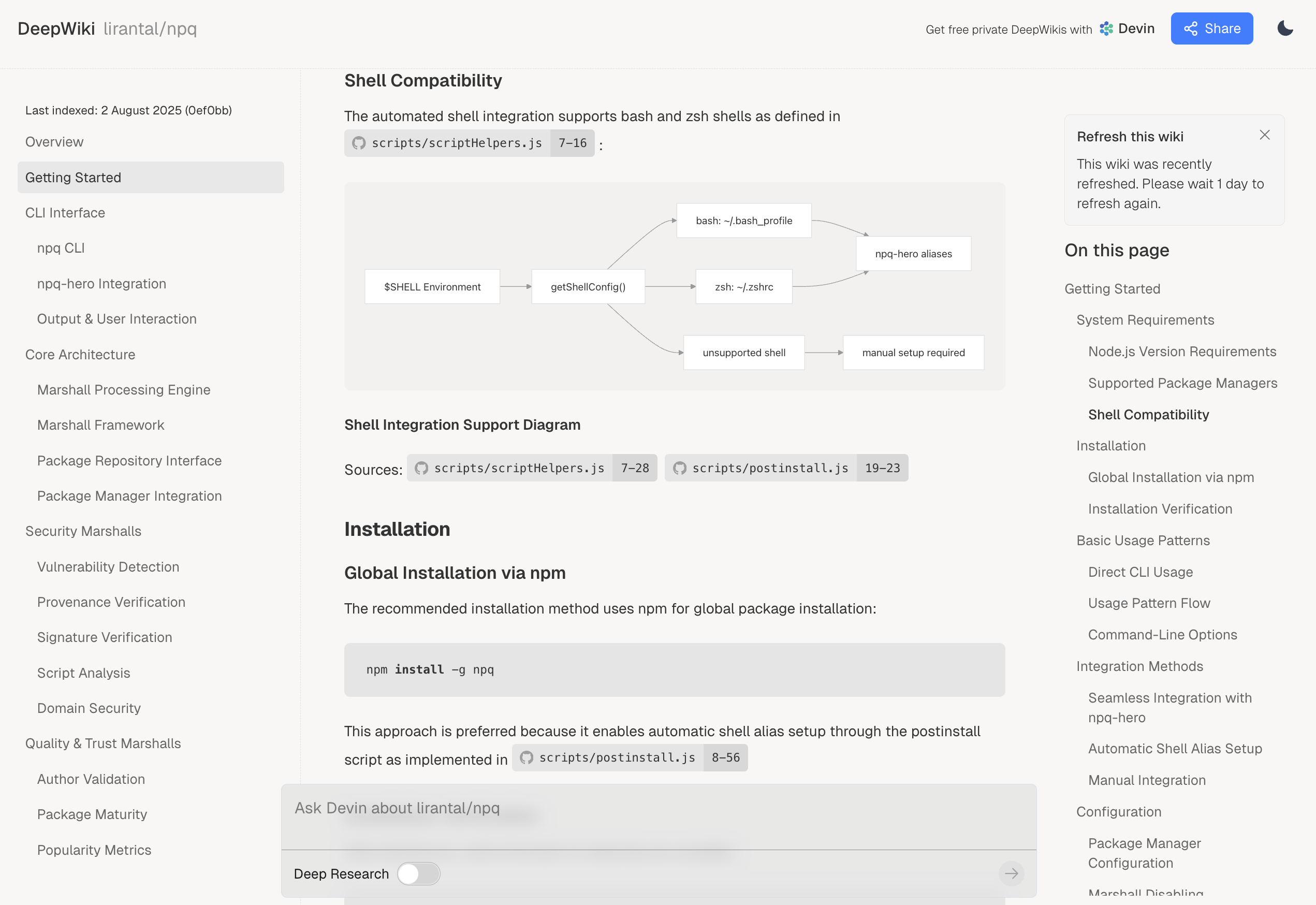Click the Share button

[1211, 28]
